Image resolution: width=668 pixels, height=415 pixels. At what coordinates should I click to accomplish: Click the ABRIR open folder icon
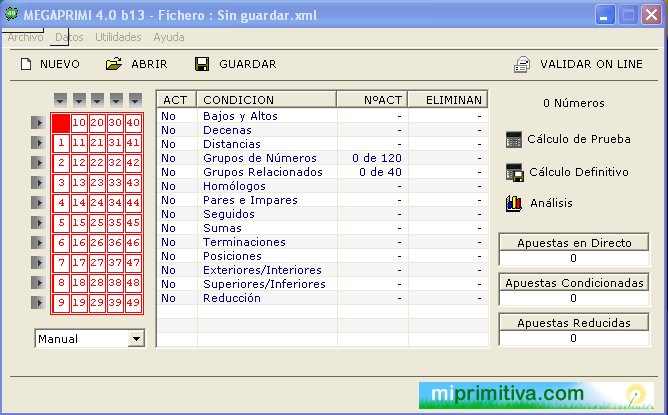[x=114, y=64]
